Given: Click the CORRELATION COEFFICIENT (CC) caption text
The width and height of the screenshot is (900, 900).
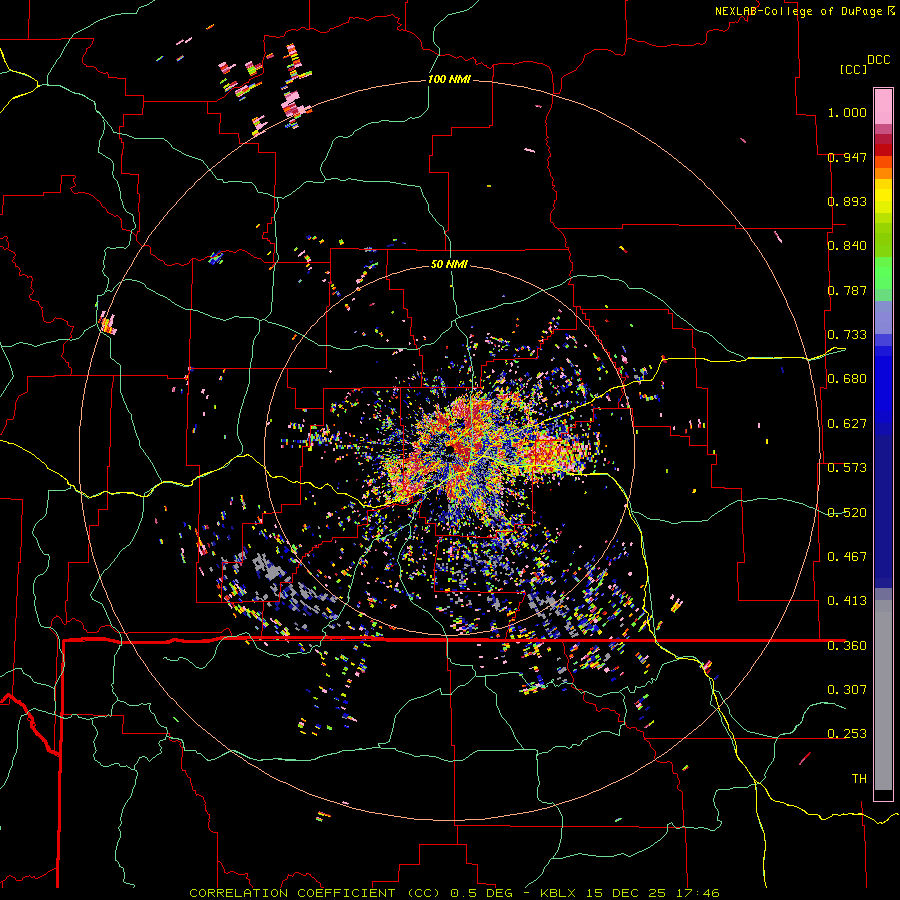Looking at the screenshot, I should (314, 893).
